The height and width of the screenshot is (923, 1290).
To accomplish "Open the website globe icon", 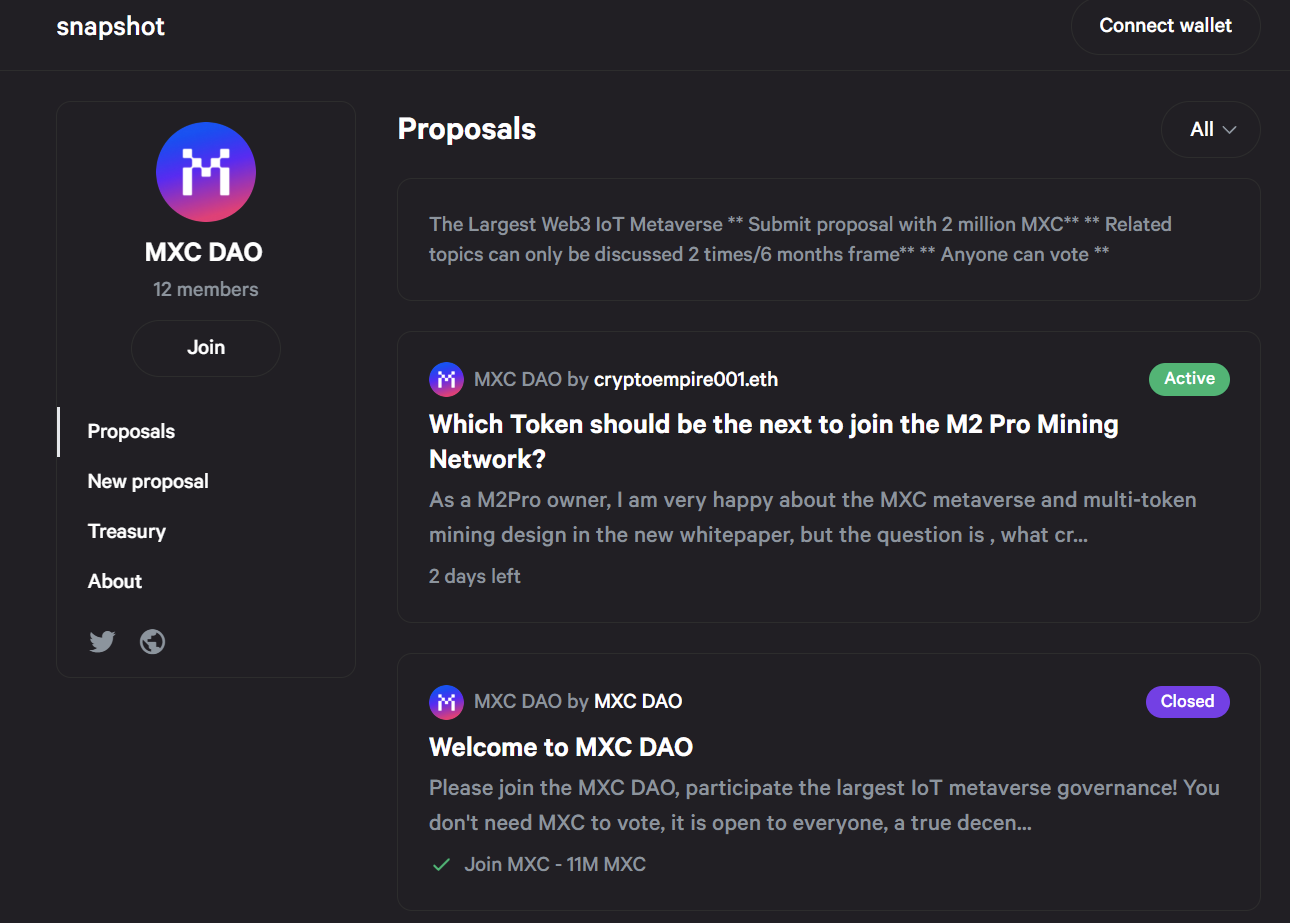I will tap(153, 641).
